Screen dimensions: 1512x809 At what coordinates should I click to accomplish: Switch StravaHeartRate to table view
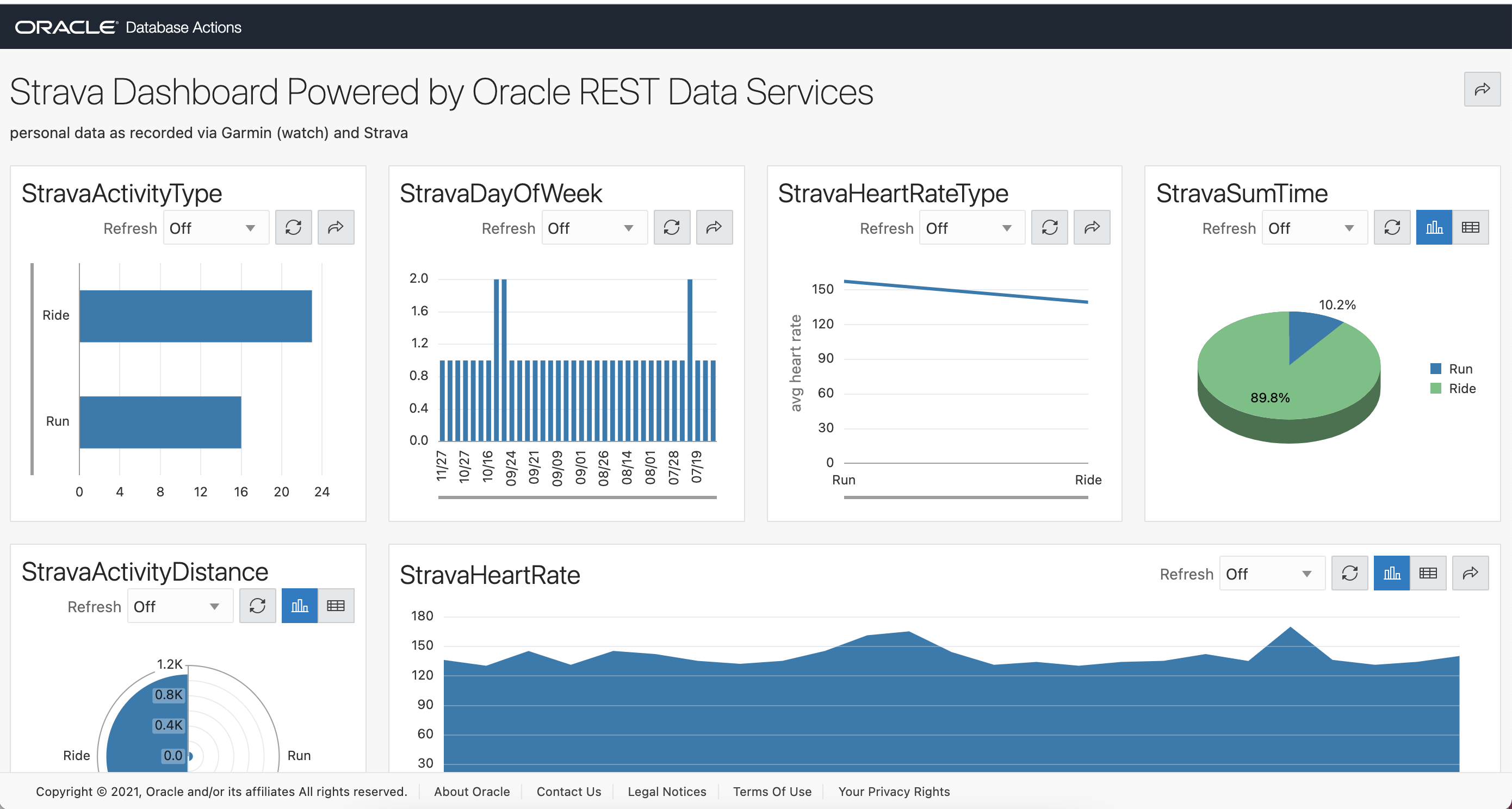click(x=1428, y=573)
